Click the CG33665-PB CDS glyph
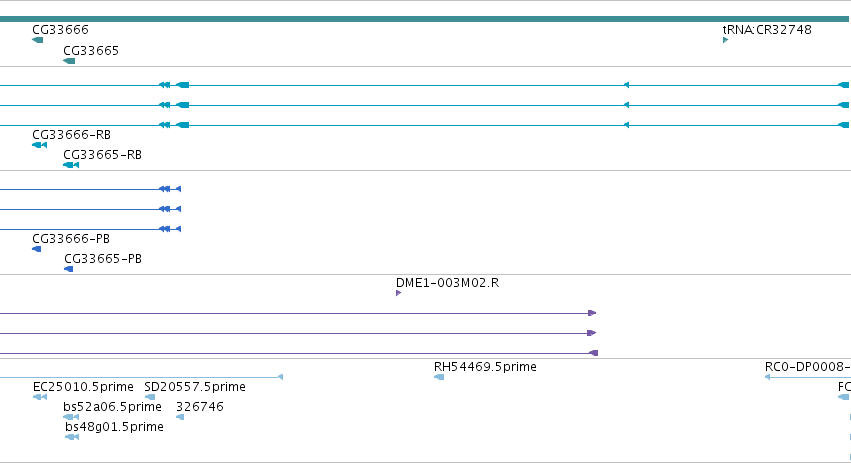 68,269
